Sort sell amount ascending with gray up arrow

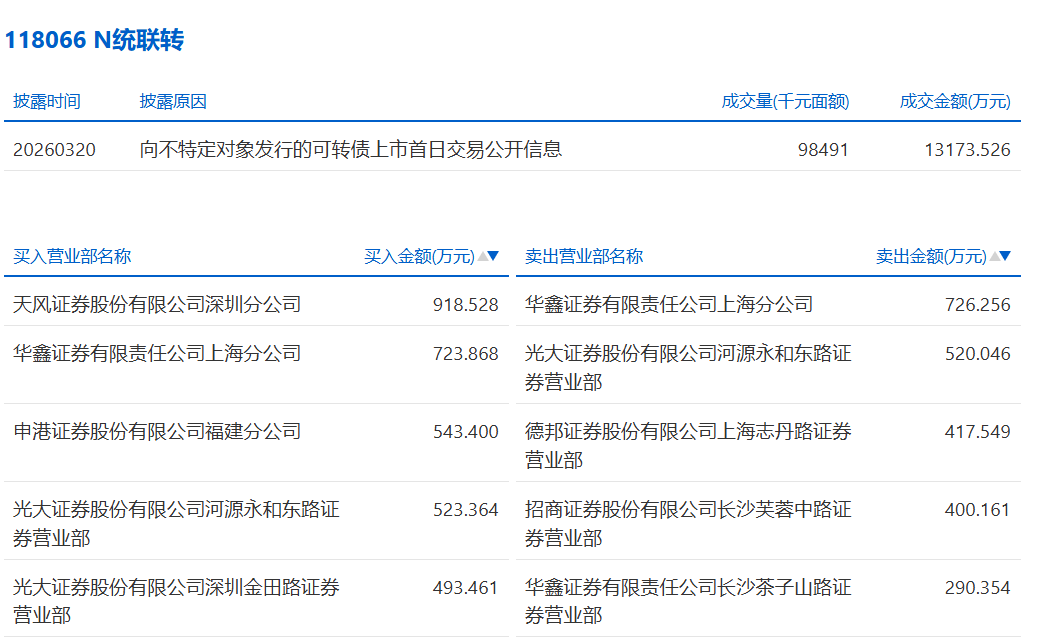(x=994, y=256)
